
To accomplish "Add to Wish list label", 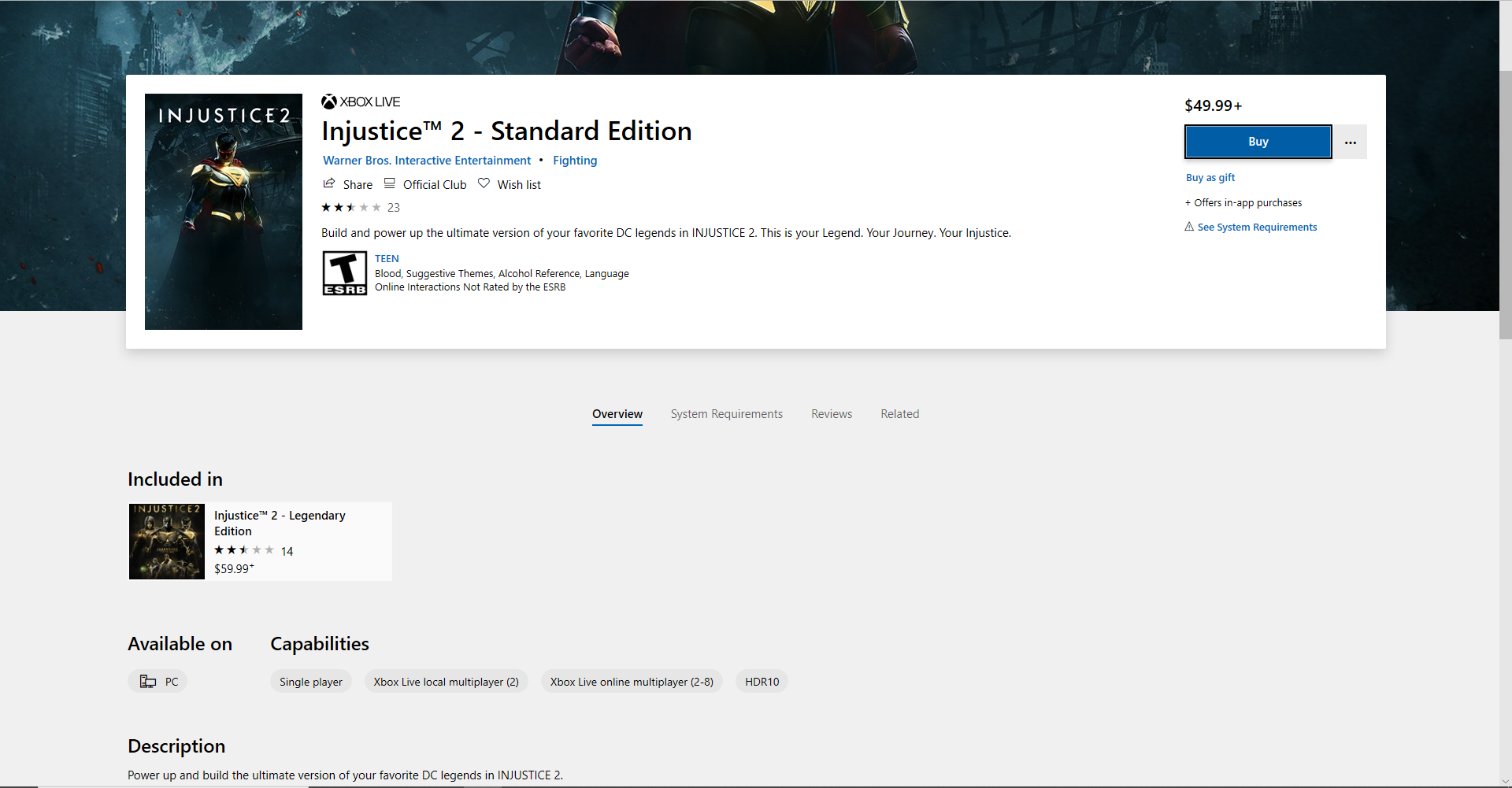I will [x=519, y=185].
